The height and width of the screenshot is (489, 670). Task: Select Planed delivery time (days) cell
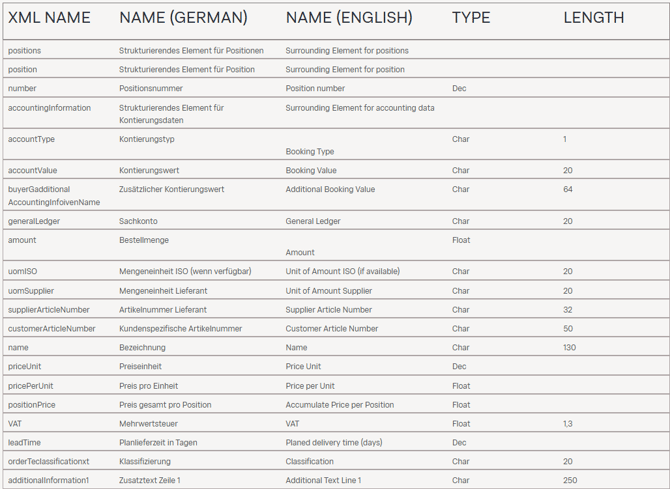(x=334, y=442)
